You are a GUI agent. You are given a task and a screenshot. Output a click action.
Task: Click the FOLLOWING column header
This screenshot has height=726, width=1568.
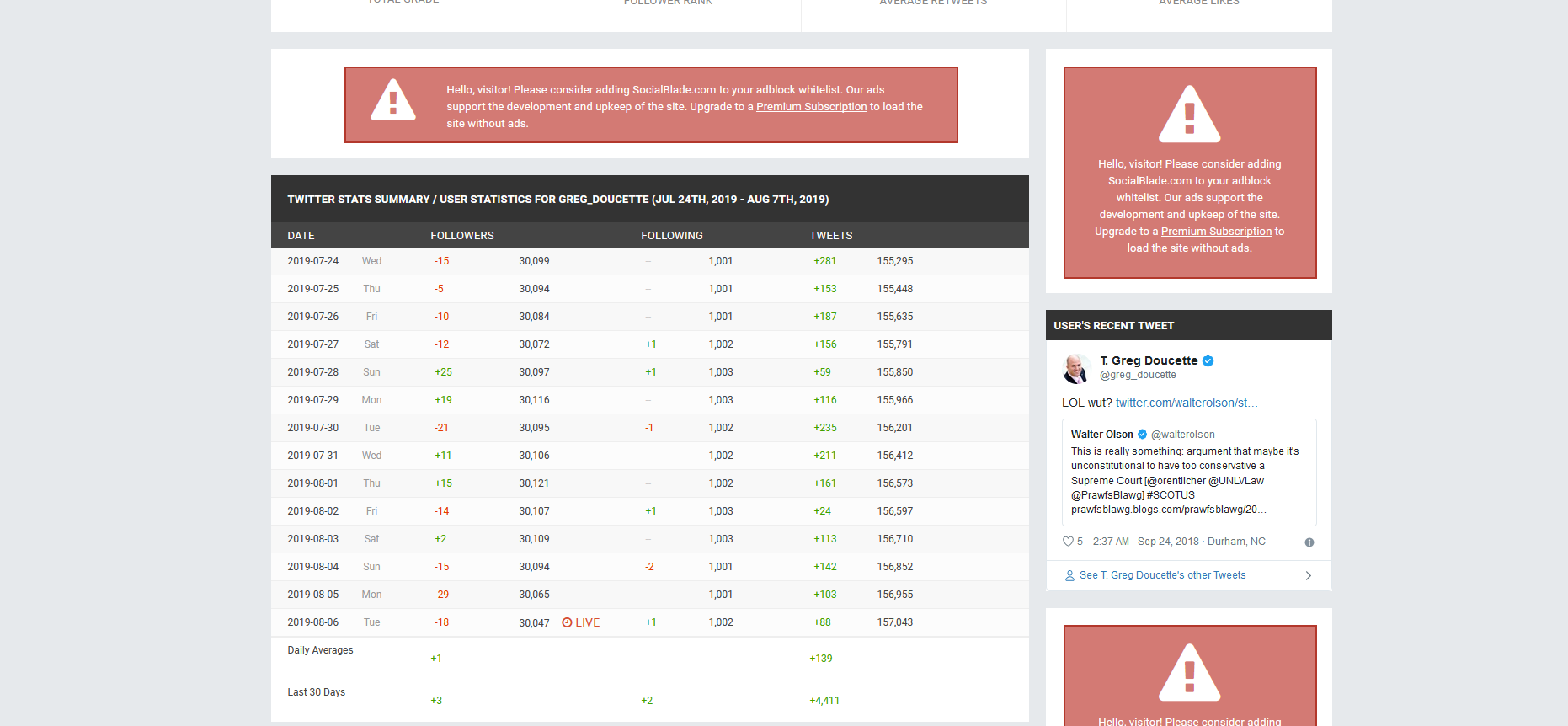(x=672, y=236)
